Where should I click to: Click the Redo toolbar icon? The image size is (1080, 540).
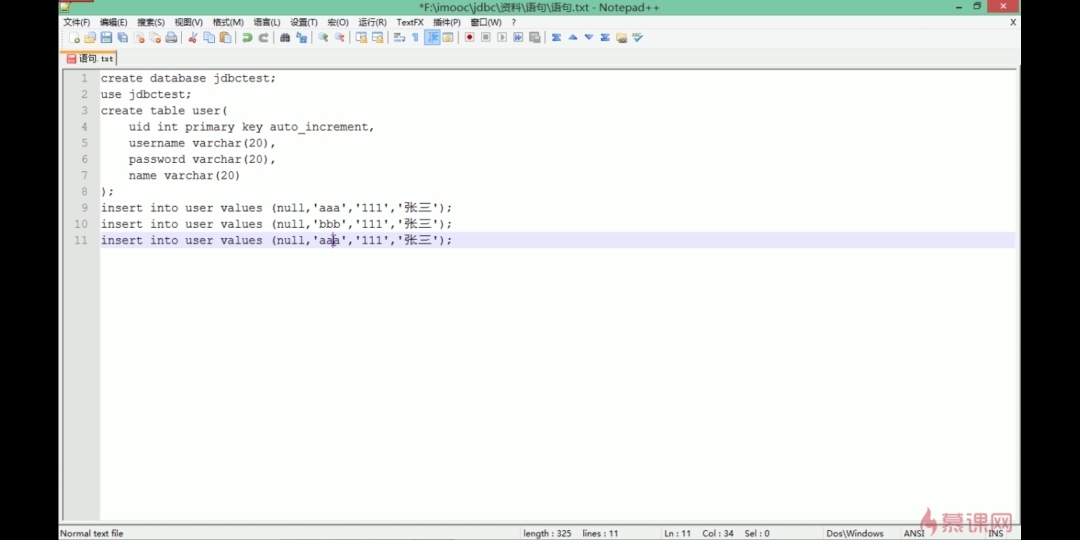click(263, 37)
